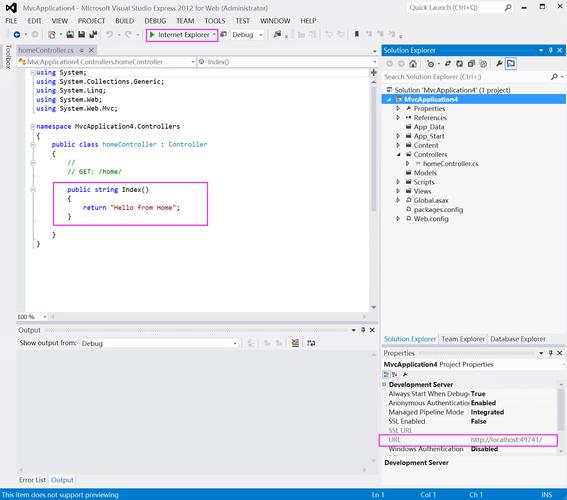Switch to the Team Explorer tab

pos(463,339)
